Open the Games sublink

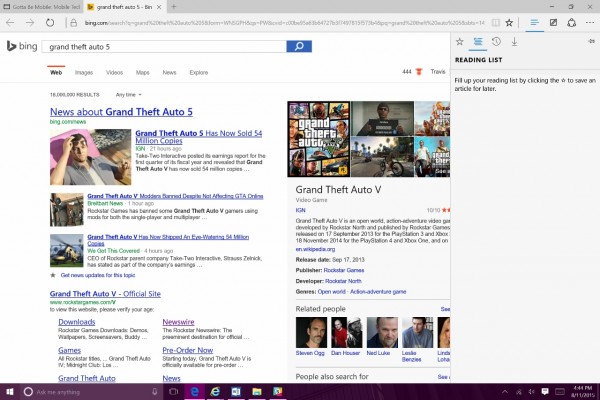click(x=69, y=350)
